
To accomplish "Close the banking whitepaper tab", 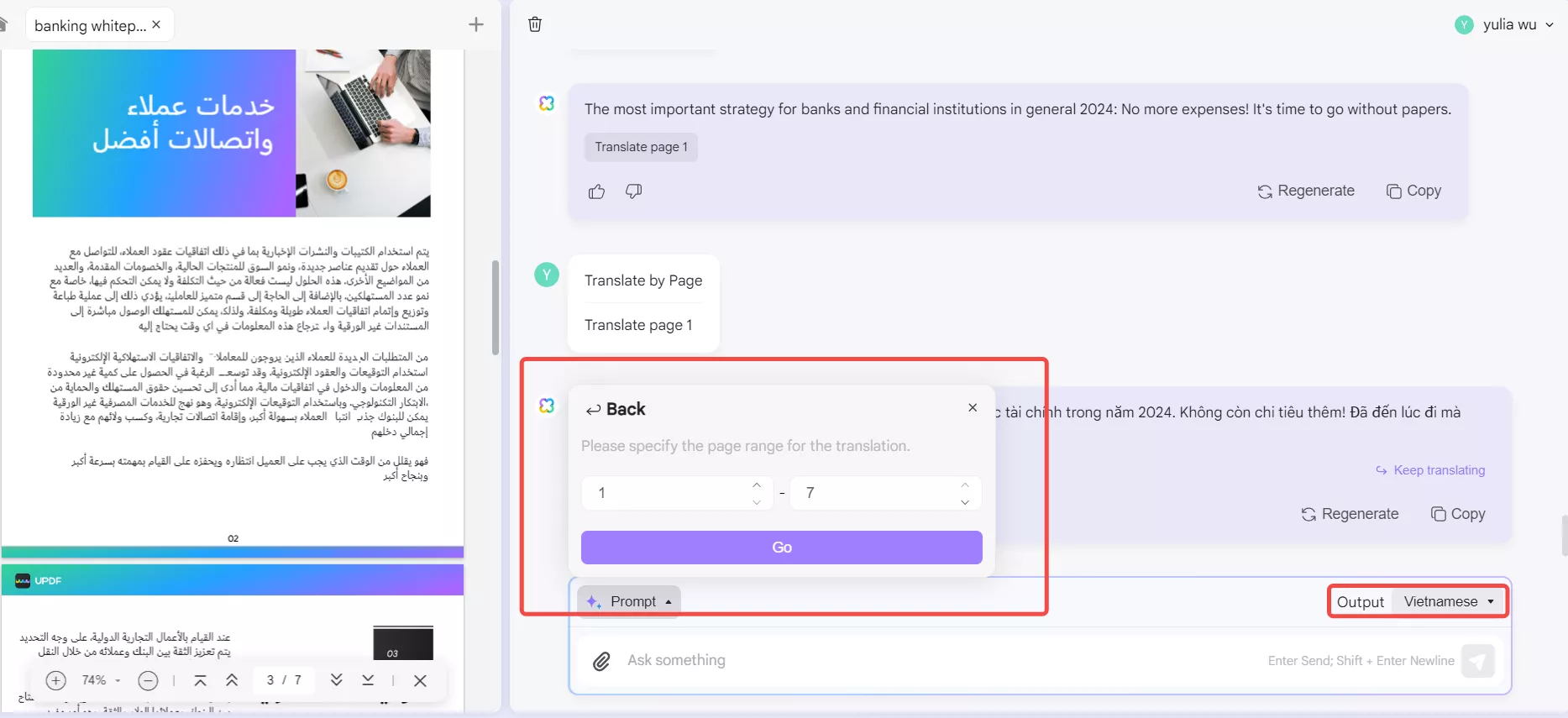I will click(x=156, y=24).
